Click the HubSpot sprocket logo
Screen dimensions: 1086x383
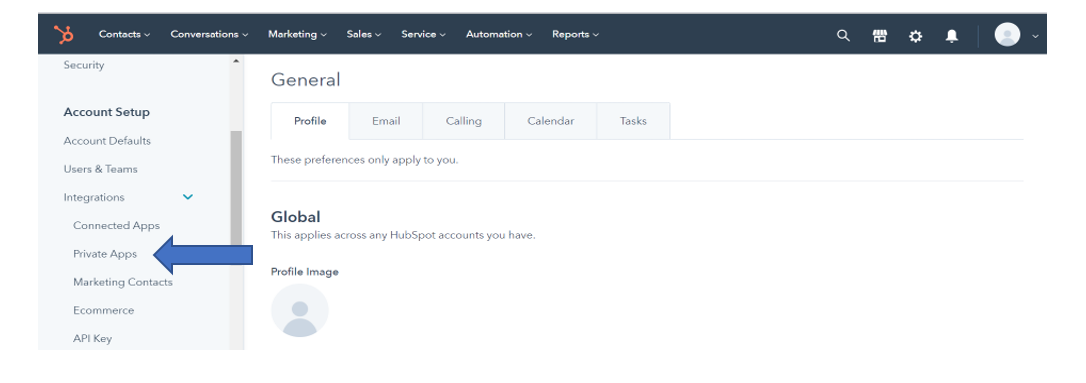point(64,34)
